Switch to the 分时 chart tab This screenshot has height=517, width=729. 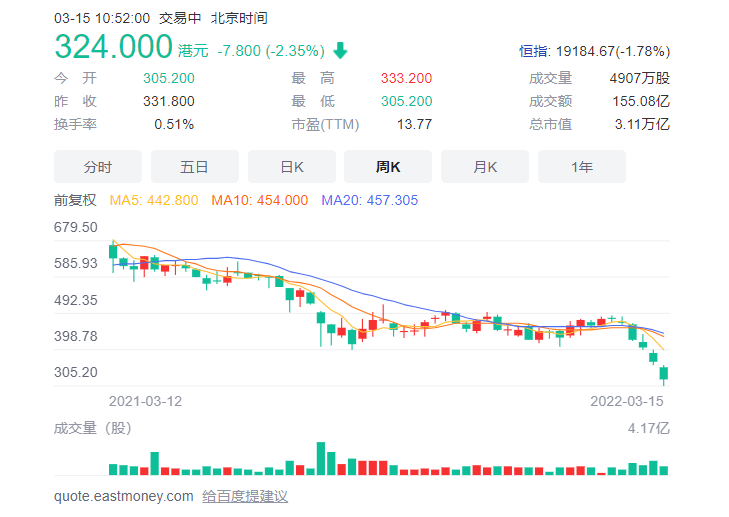[98, 167]
